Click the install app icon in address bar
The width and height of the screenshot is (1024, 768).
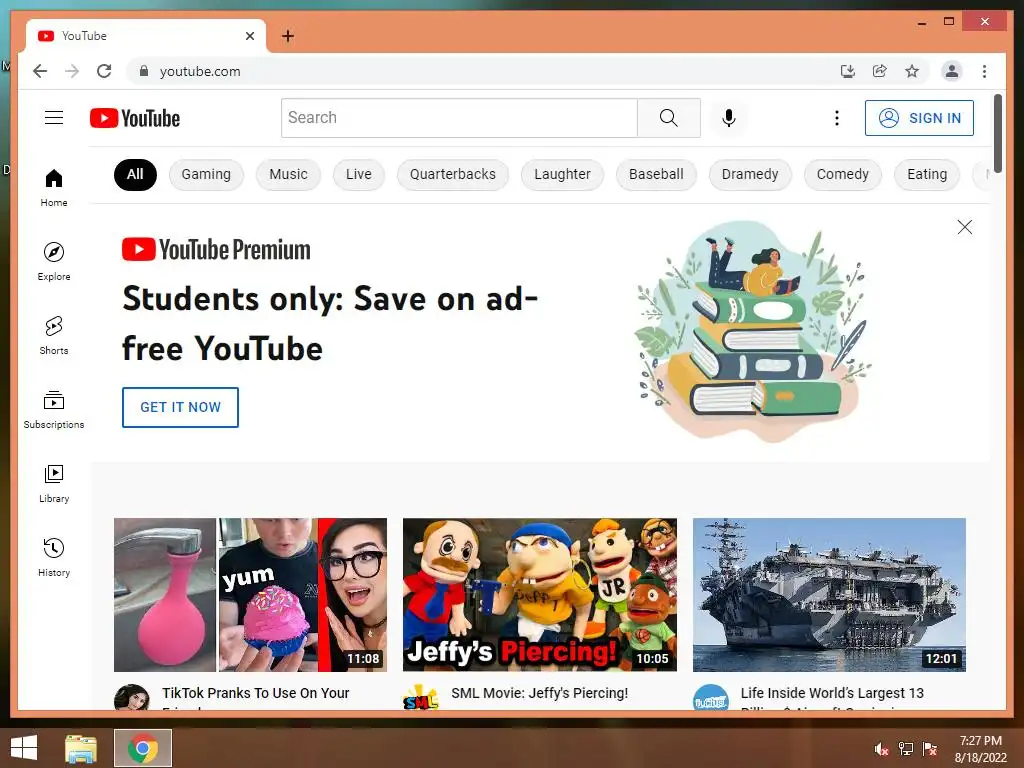tap(848, 71)
